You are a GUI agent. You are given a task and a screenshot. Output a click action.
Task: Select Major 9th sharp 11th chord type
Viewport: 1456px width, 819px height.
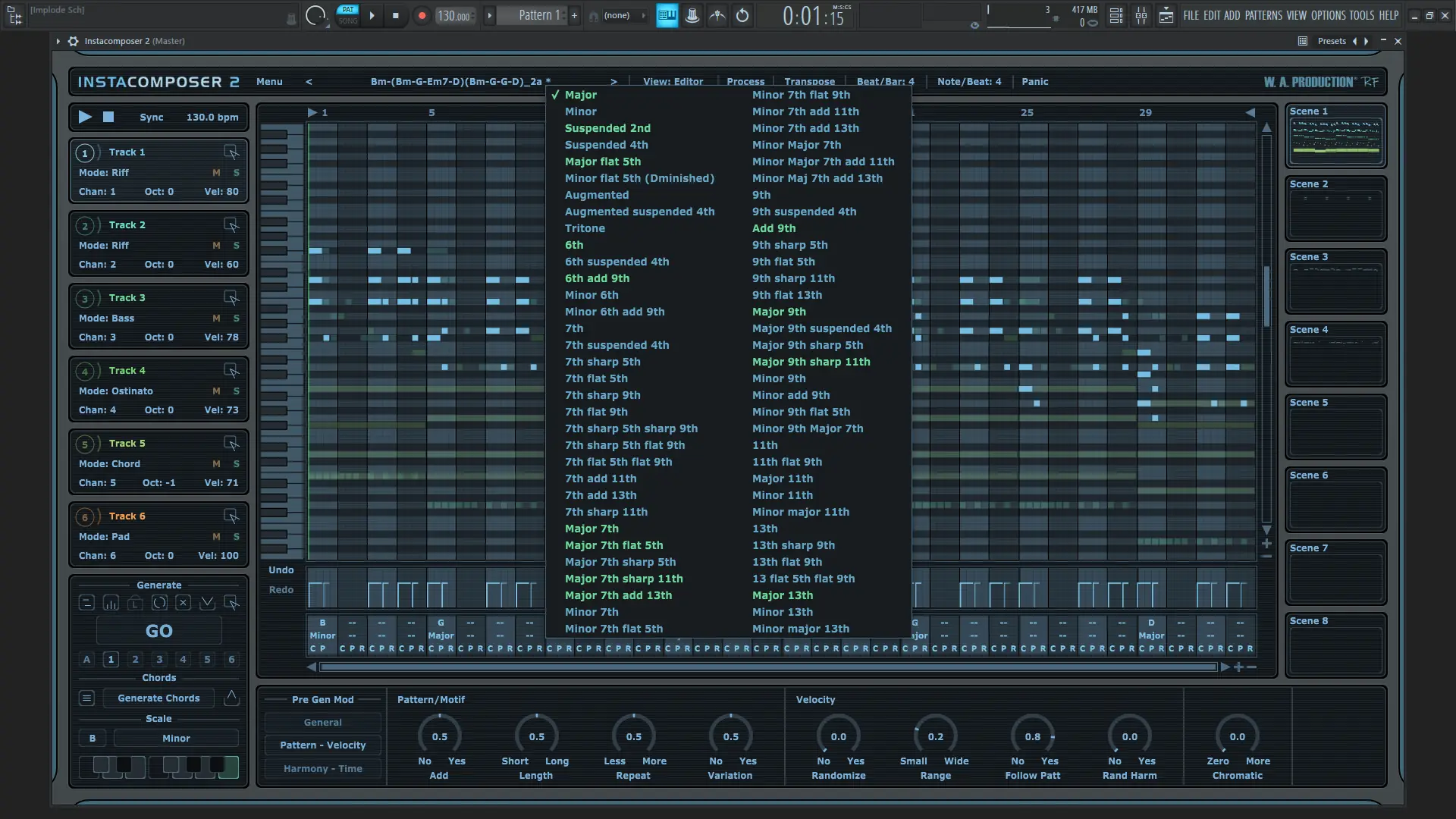pyautogui.click(x=811, y=362)
